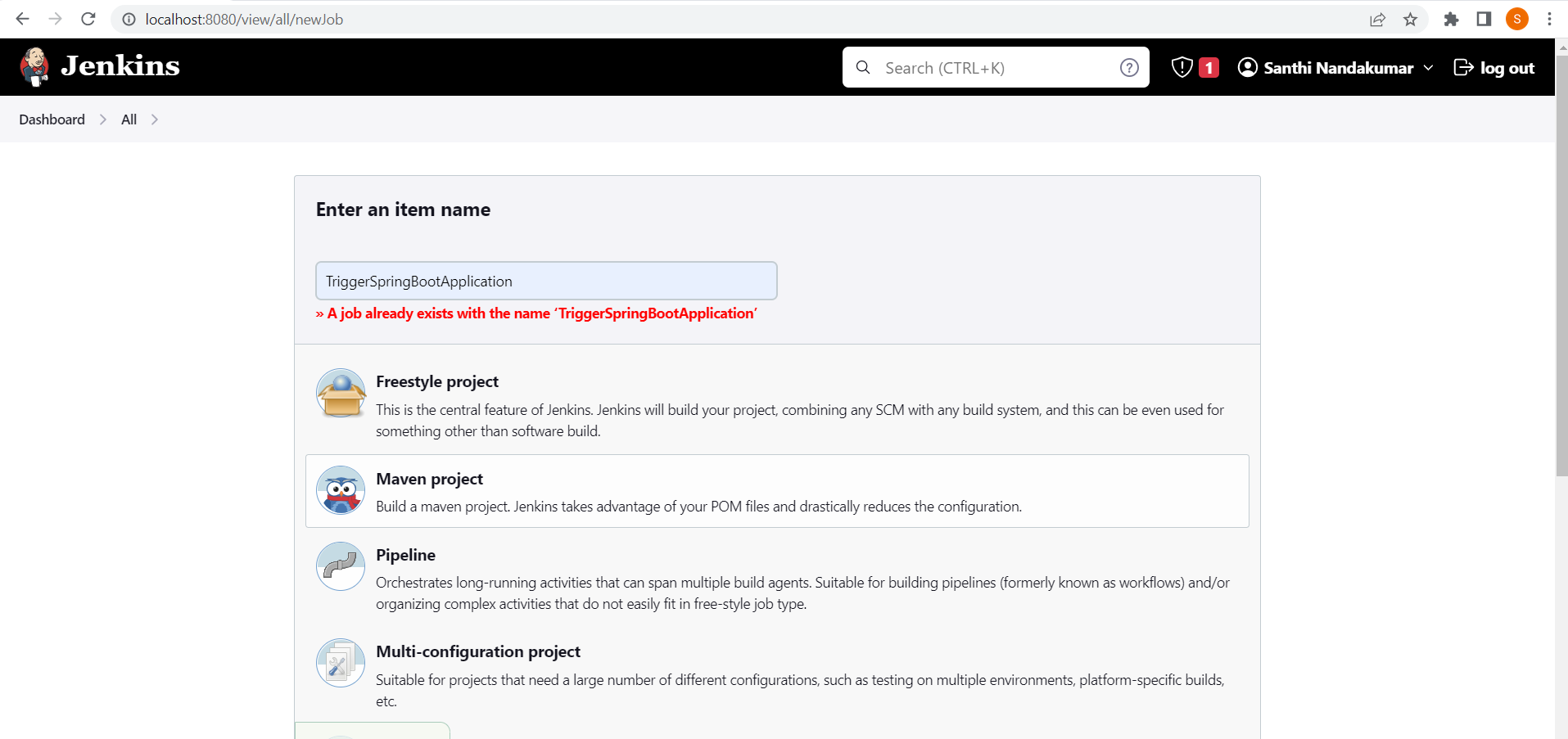Open the search help question-mark icon
This screenshot has width=1568, height=739.
click(1129, 68)
